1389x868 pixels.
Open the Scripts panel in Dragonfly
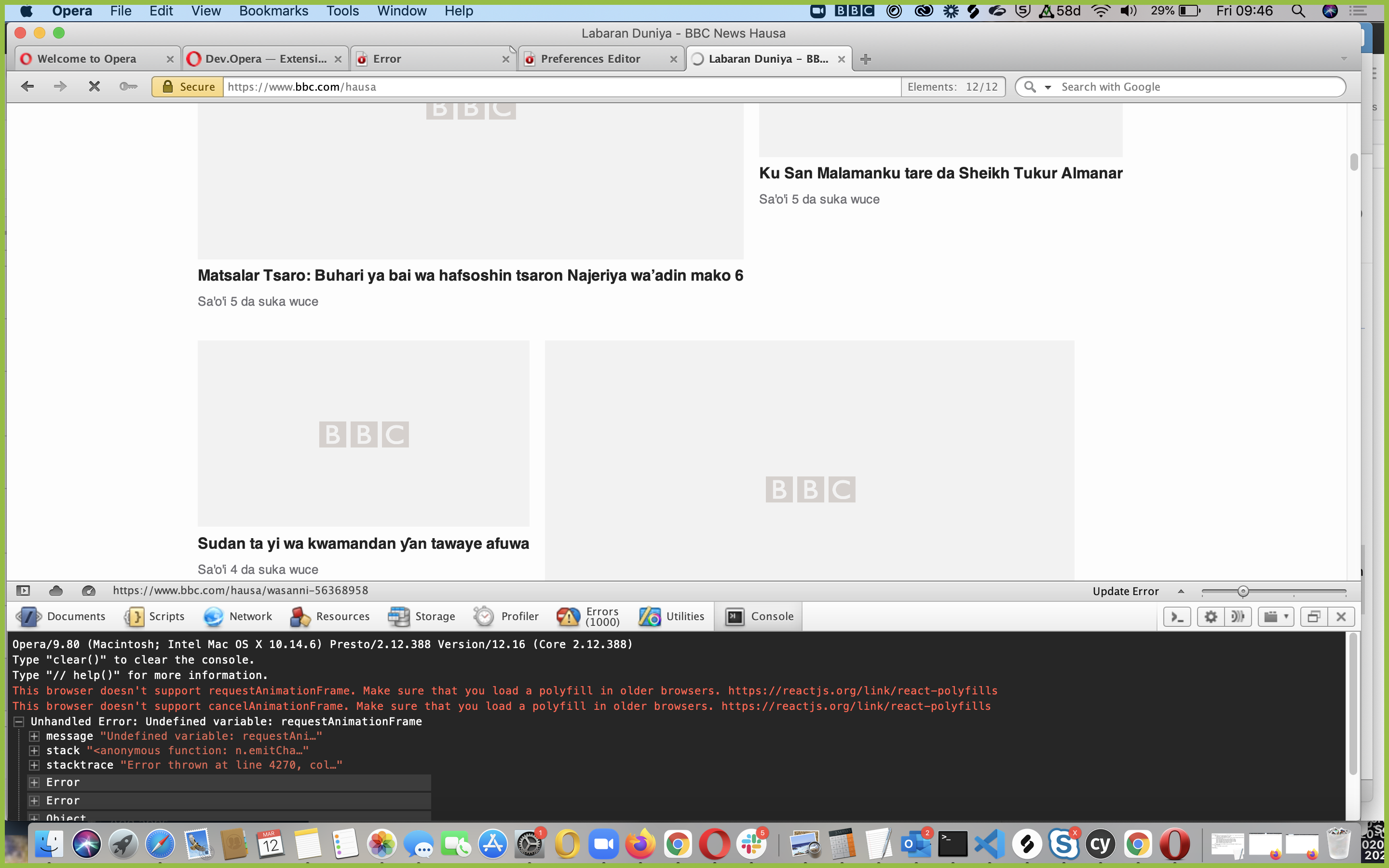click(x=154, y=617)
